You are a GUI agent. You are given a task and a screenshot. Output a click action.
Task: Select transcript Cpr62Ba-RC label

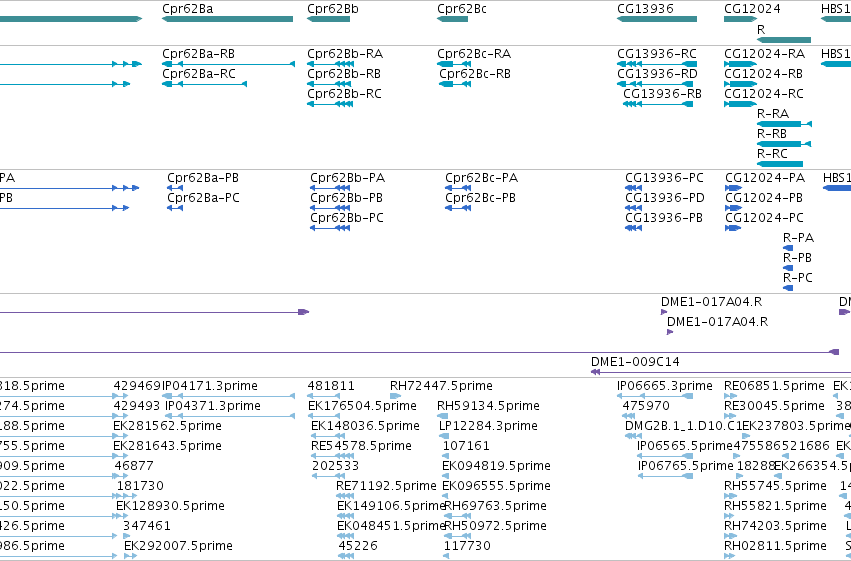click(x=199, y=74)
